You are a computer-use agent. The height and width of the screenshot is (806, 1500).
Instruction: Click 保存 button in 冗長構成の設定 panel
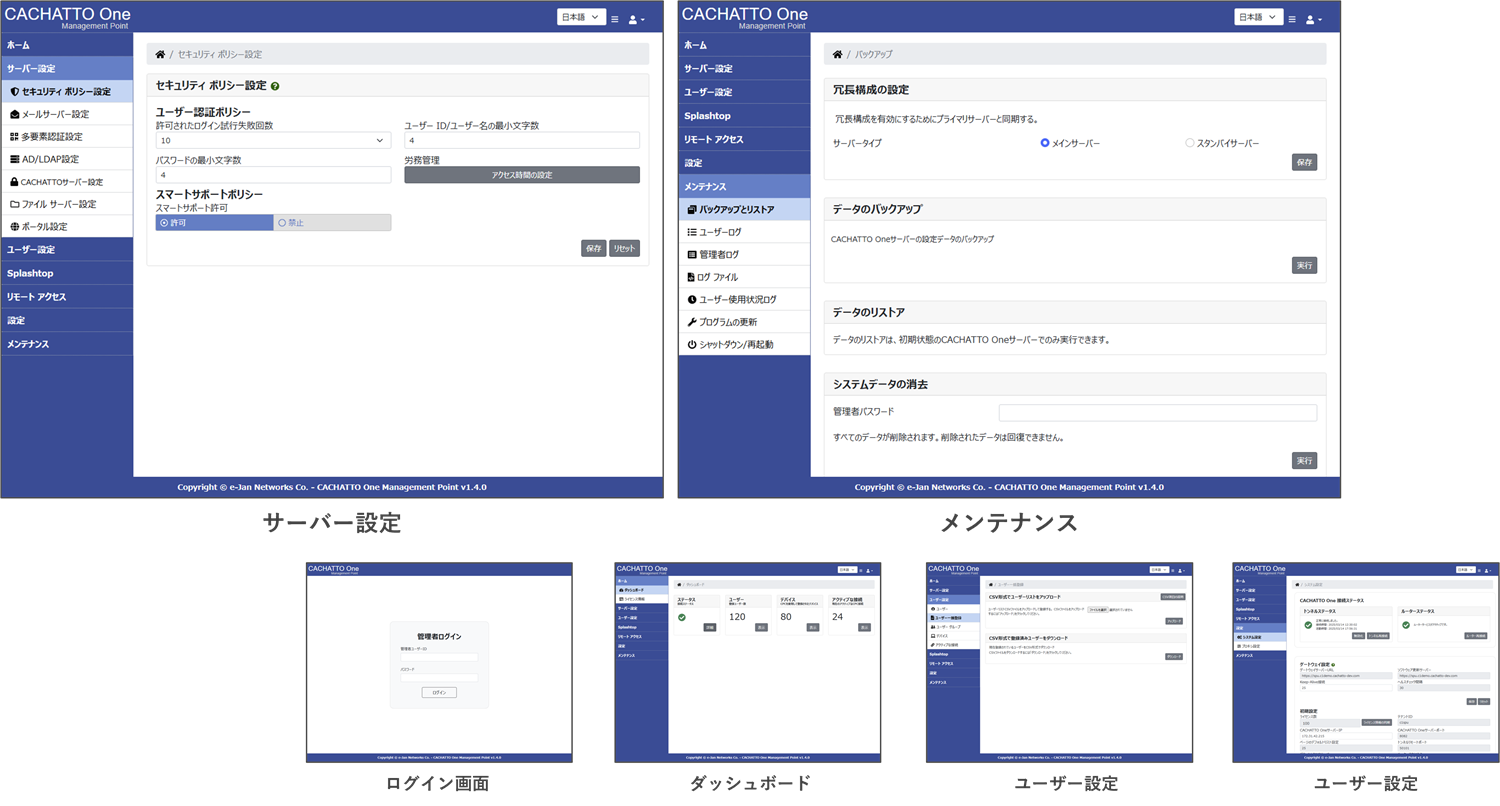click(1304, 162)
